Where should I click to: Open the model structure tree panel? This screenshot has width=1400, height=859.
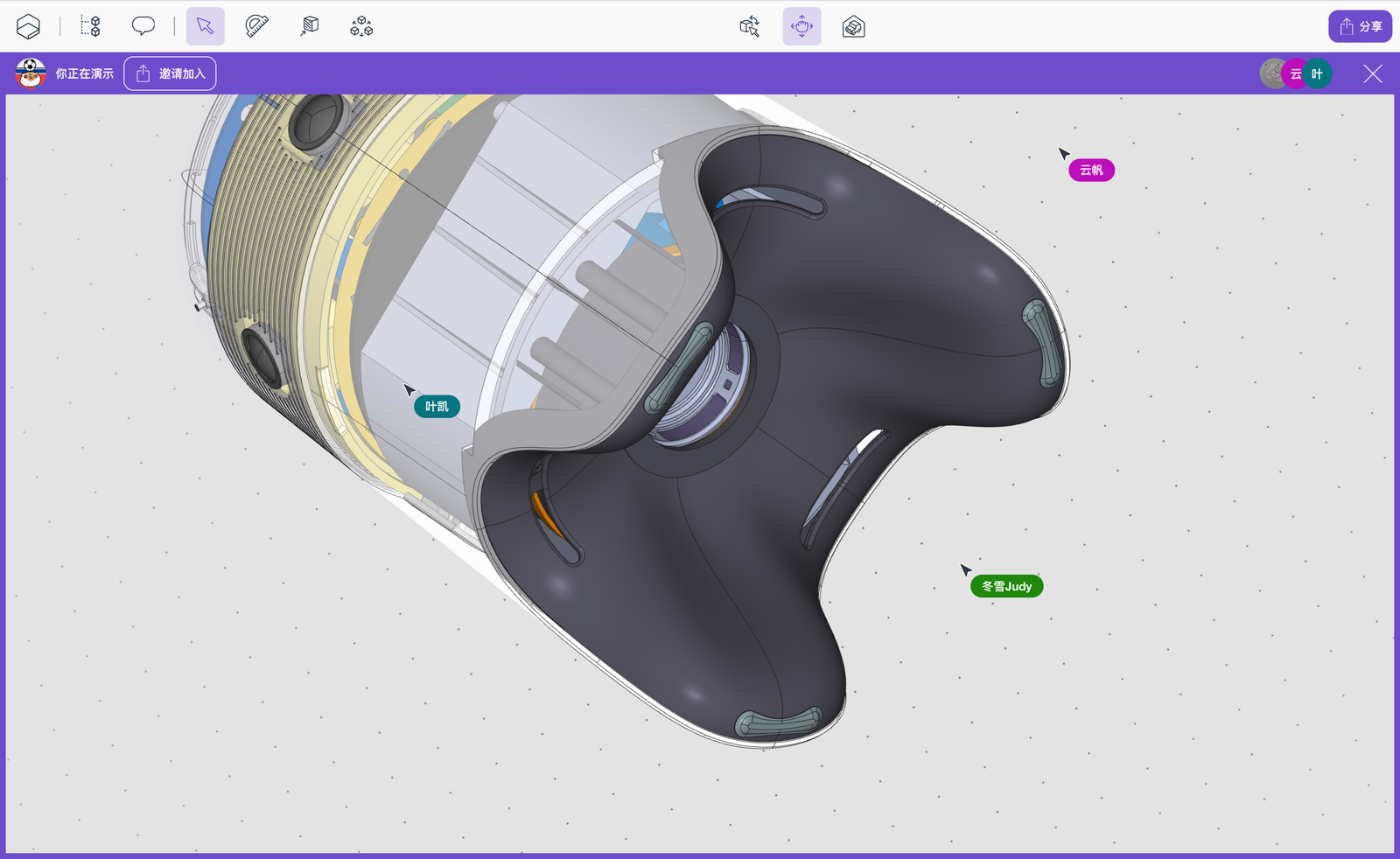90,26
